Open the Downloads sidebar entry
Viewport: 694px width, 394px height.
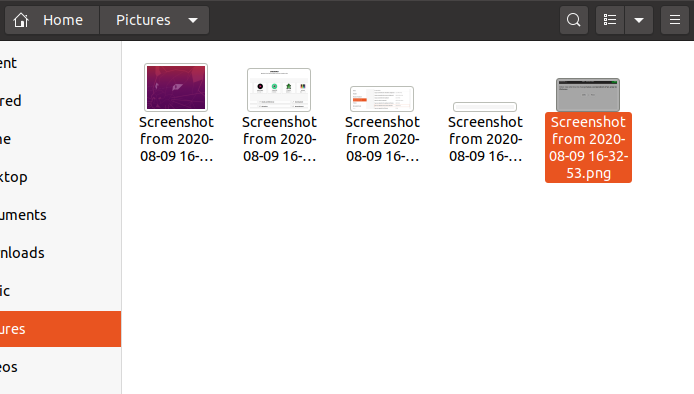pyautogui.click(x=60, y=253)
